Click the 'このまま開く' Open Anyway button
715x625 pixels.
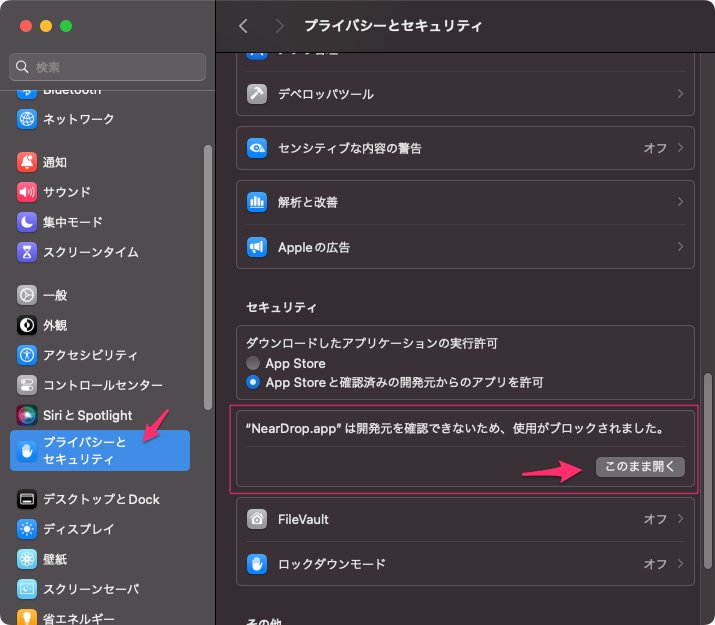coord(640,467)
